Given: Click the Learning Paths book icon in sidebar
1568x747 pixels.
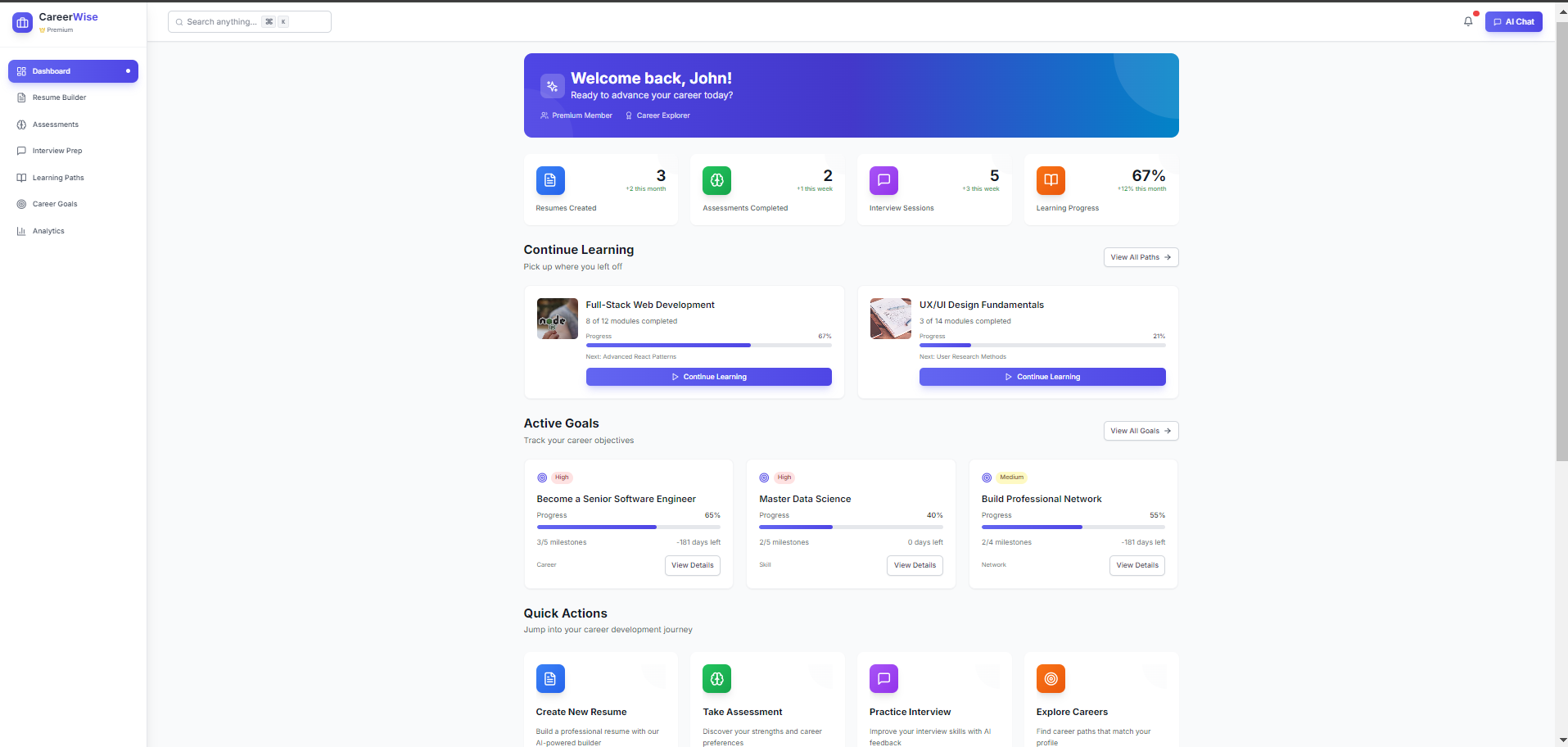Looking at the screenshot, I should coord(21,178).
